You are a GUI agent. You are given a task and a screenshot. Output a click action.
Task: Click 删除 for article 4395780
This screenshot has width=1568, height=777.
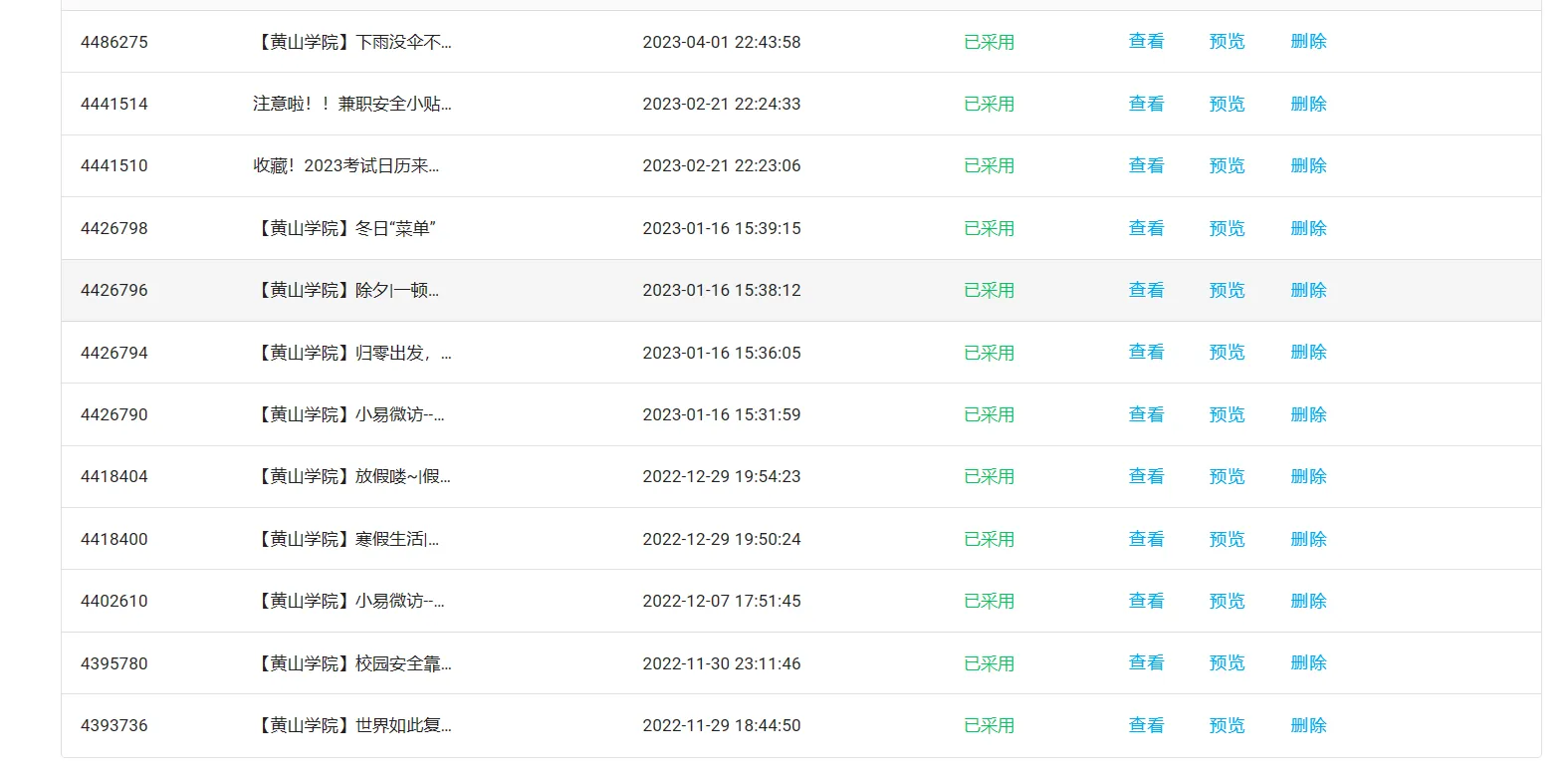[x=1308, y=663]
